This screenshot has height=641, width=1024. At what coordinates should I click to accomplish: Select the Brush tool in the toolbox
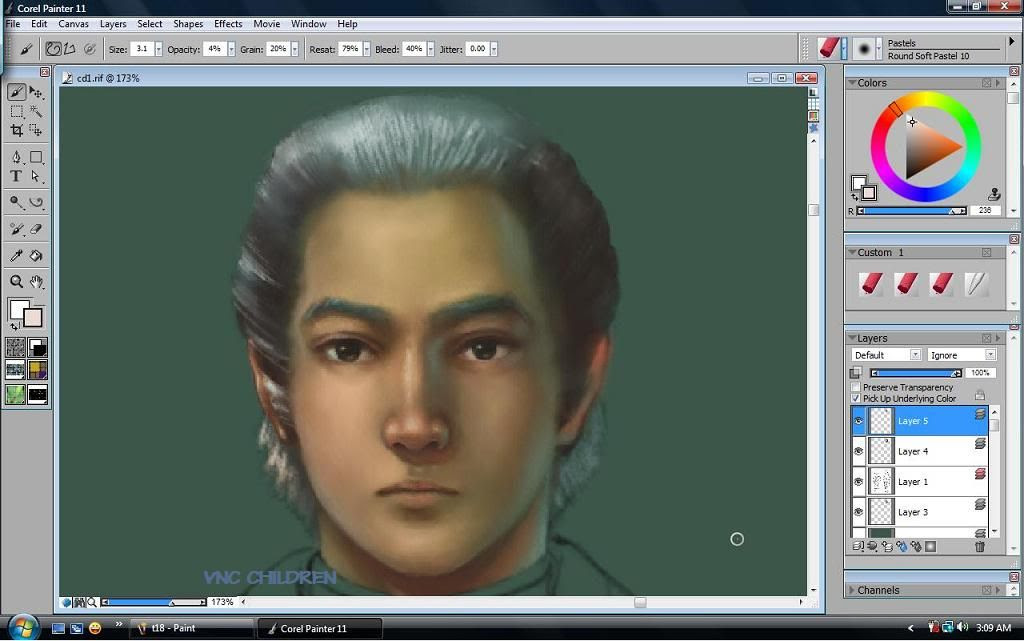coord(16,92)
